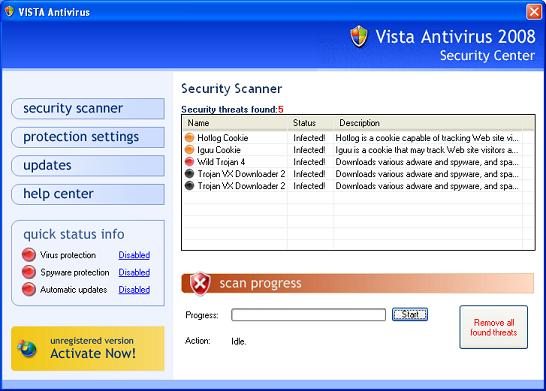Viewport: 546px width, 391px height.
Task: Click the large shield logo beside Vista Antivirus 2008
Action: point(359,36)
